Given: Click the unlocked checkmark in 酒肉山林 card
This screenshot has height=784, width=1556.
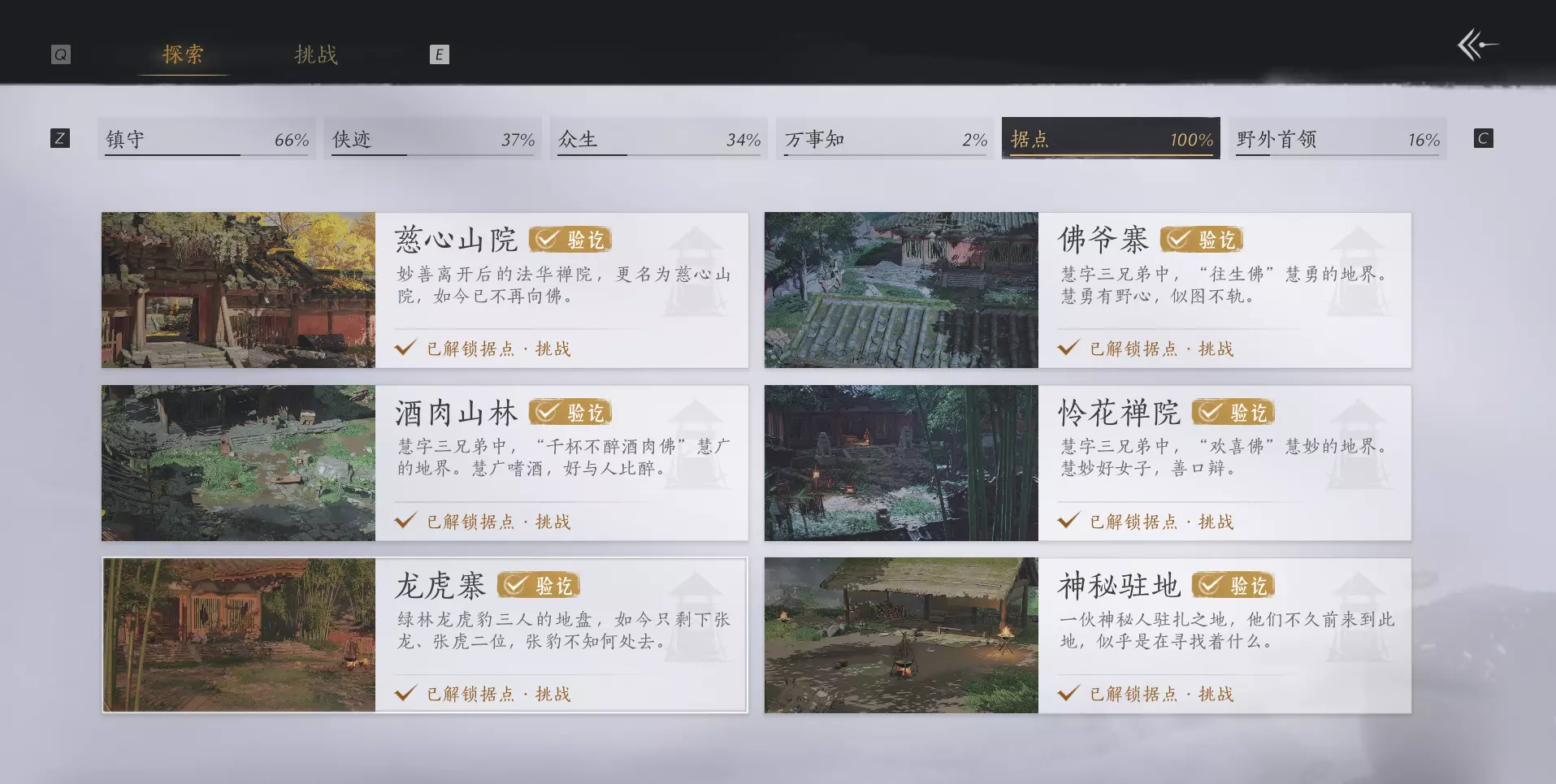Looking at the screenshot, I should pyautogui.click(x=405, y=520).
